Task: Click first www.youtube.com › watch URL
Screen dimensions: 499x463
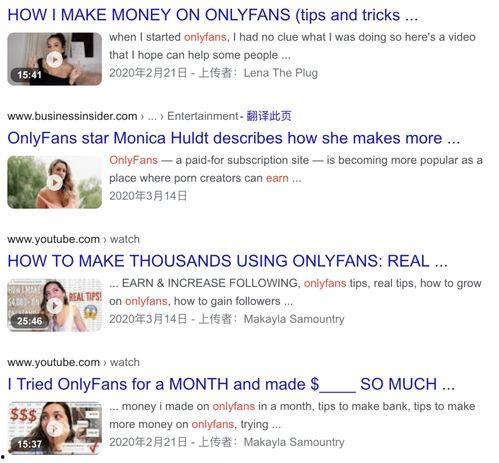Action: 73,239
